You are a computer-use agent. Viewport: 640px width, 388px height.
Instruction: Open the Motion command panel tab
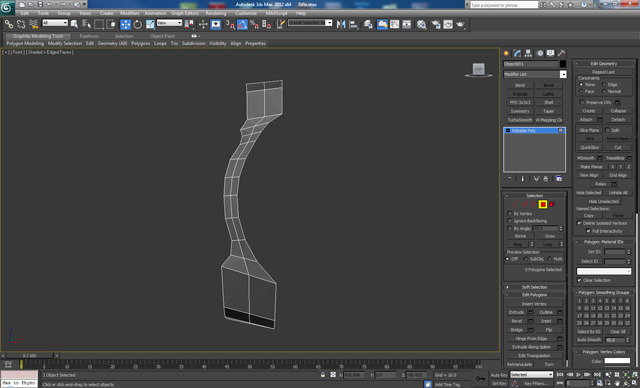pyautogui.click(x=540, y=53)
